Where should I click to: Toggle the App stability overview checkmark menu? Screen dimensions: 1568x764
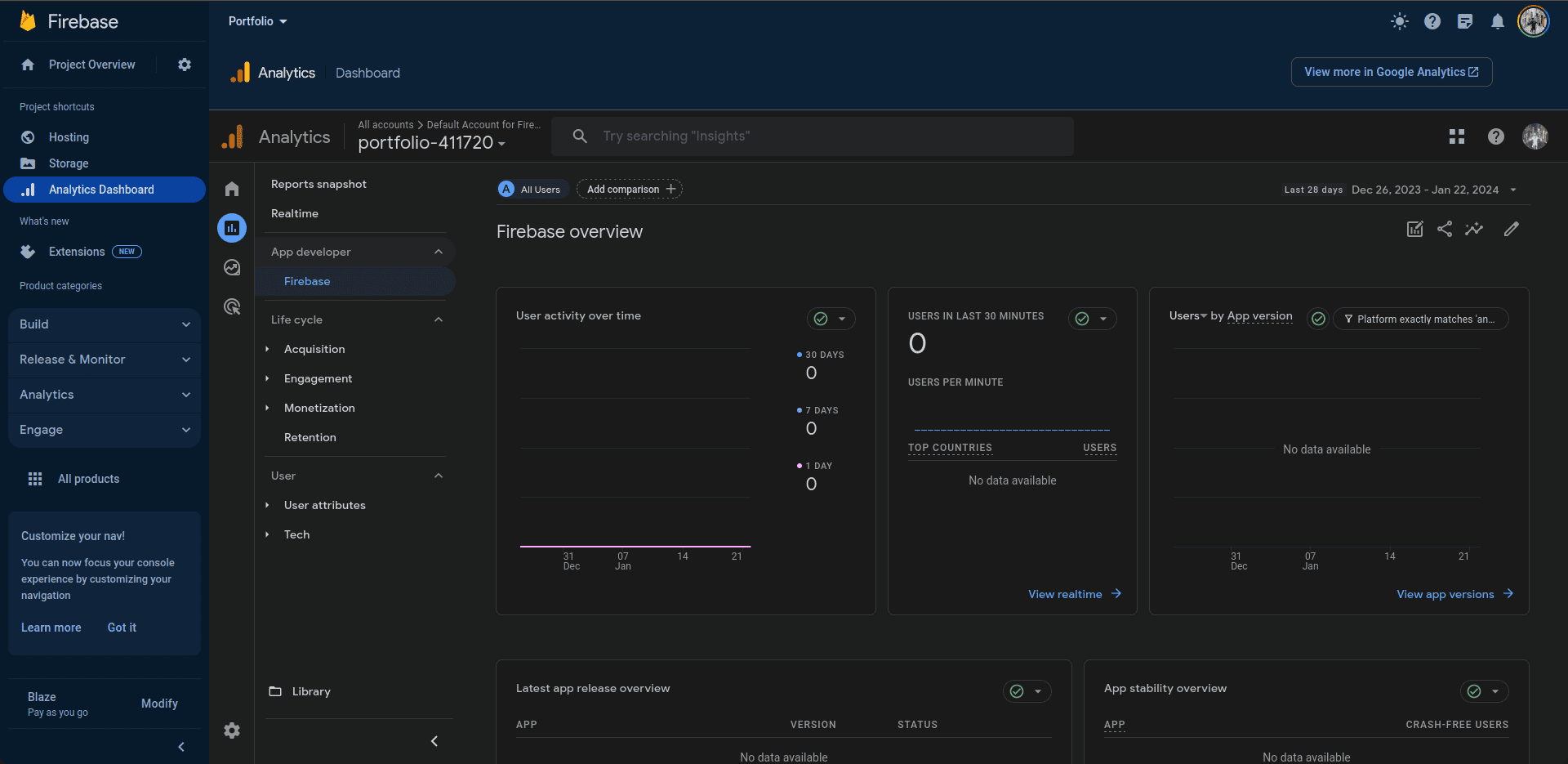click(x=1483, y=691)
